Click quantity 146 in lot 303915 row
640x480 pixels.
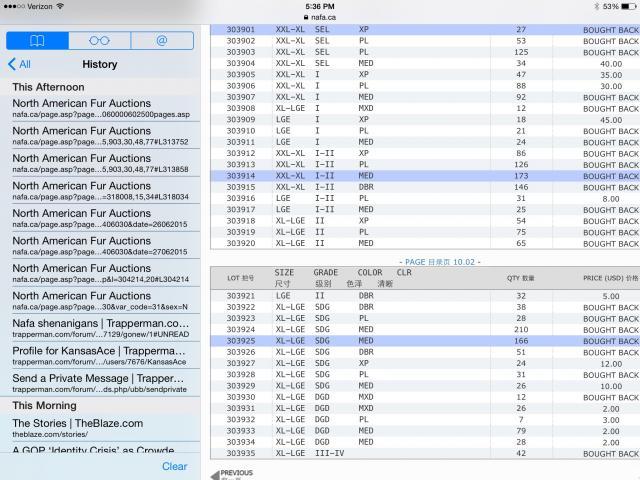521,187
